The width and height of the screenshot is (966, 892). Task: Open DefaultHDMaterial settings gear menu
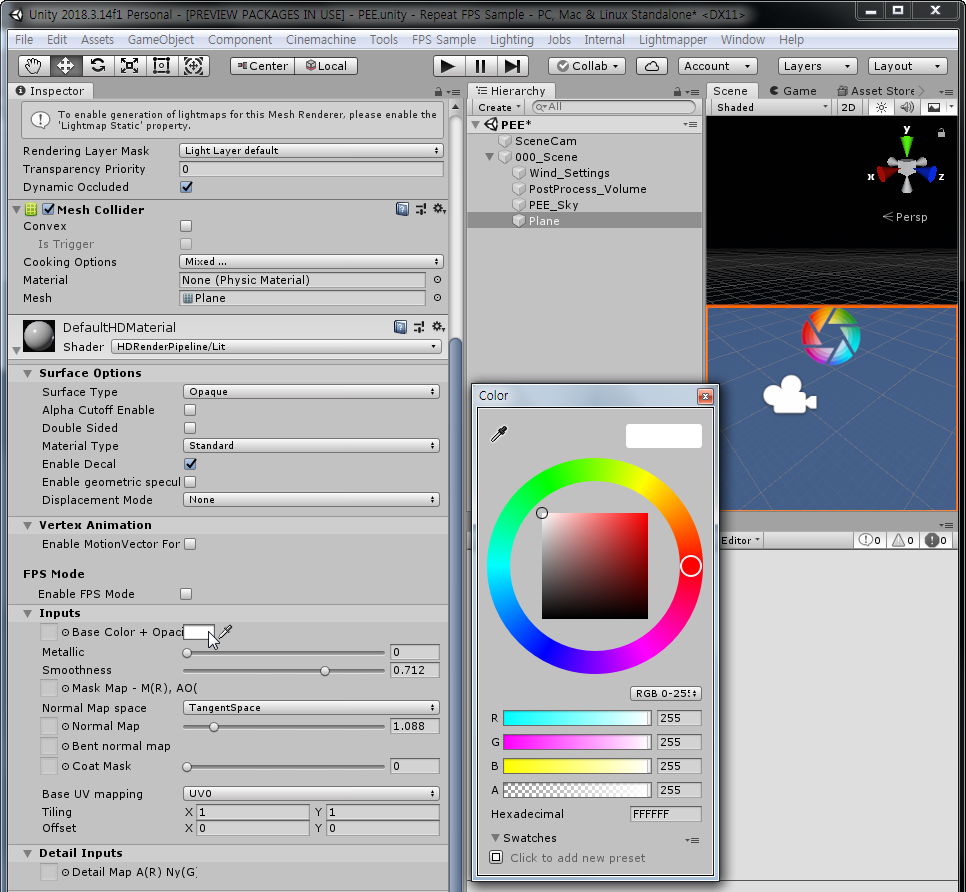(x=438, y=326)
